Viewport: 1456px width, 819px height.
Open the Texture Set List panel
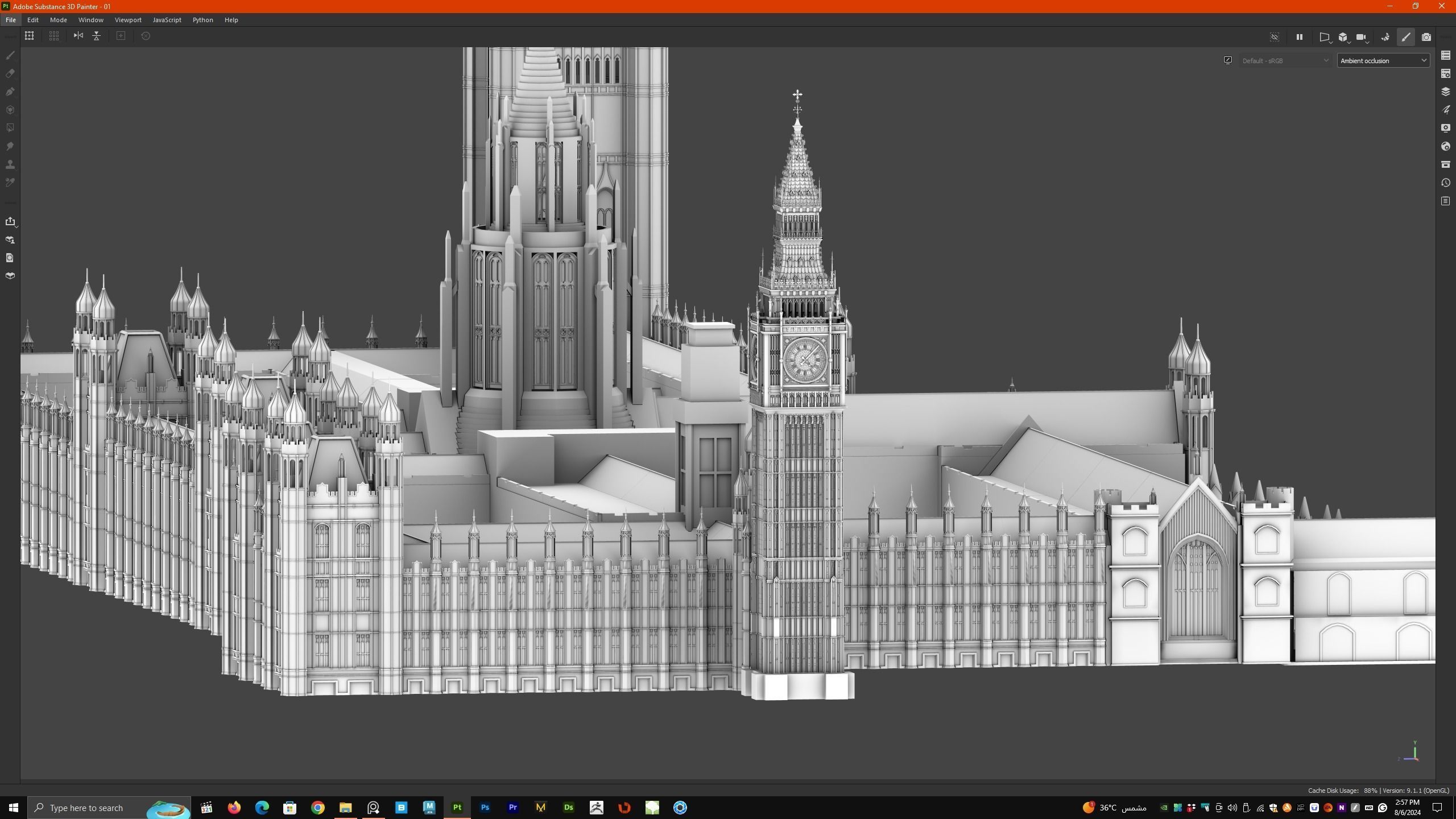point(1446,55)
